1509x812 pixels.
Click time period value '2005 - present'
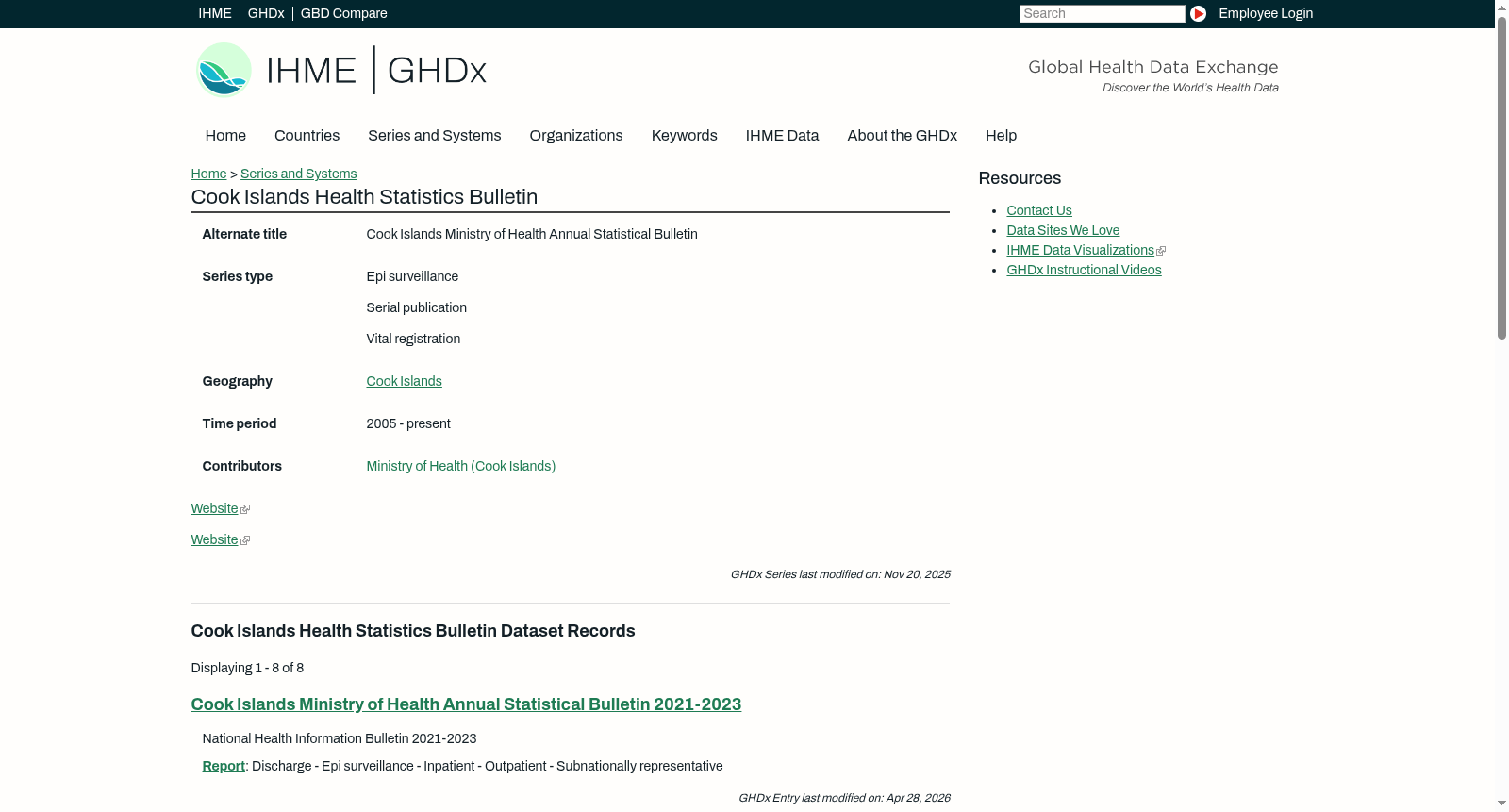click(408, 423)
